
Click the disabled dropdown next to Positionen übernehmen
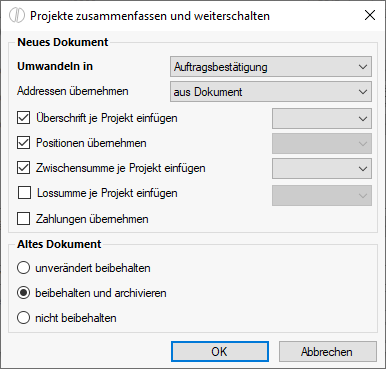[322, 144]
